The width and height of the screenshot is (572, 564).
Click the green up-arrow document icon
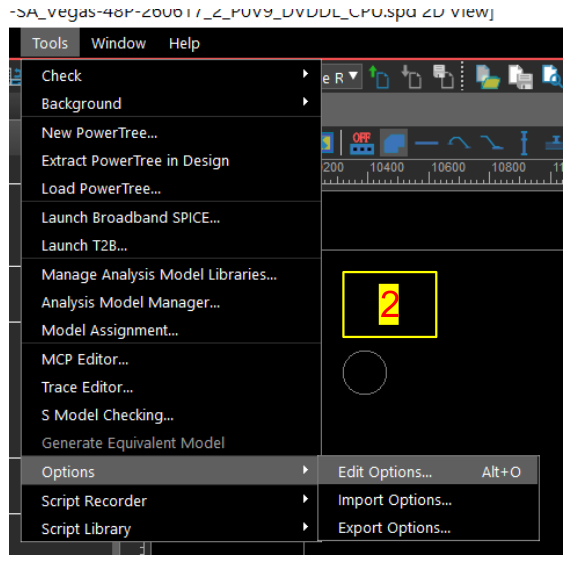[x=379, y=77]
